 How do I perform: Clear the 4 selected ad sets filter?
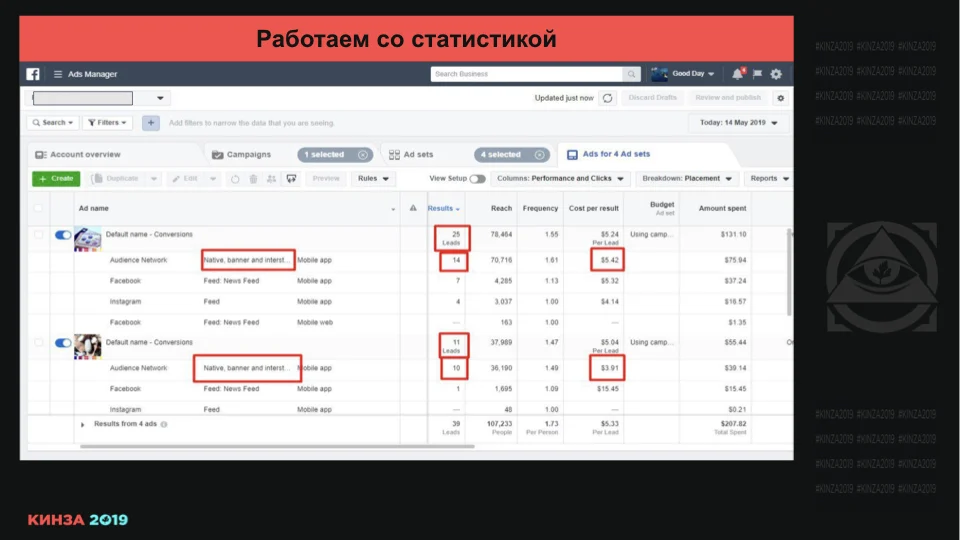pyautogui.click(x=539, y=155)
